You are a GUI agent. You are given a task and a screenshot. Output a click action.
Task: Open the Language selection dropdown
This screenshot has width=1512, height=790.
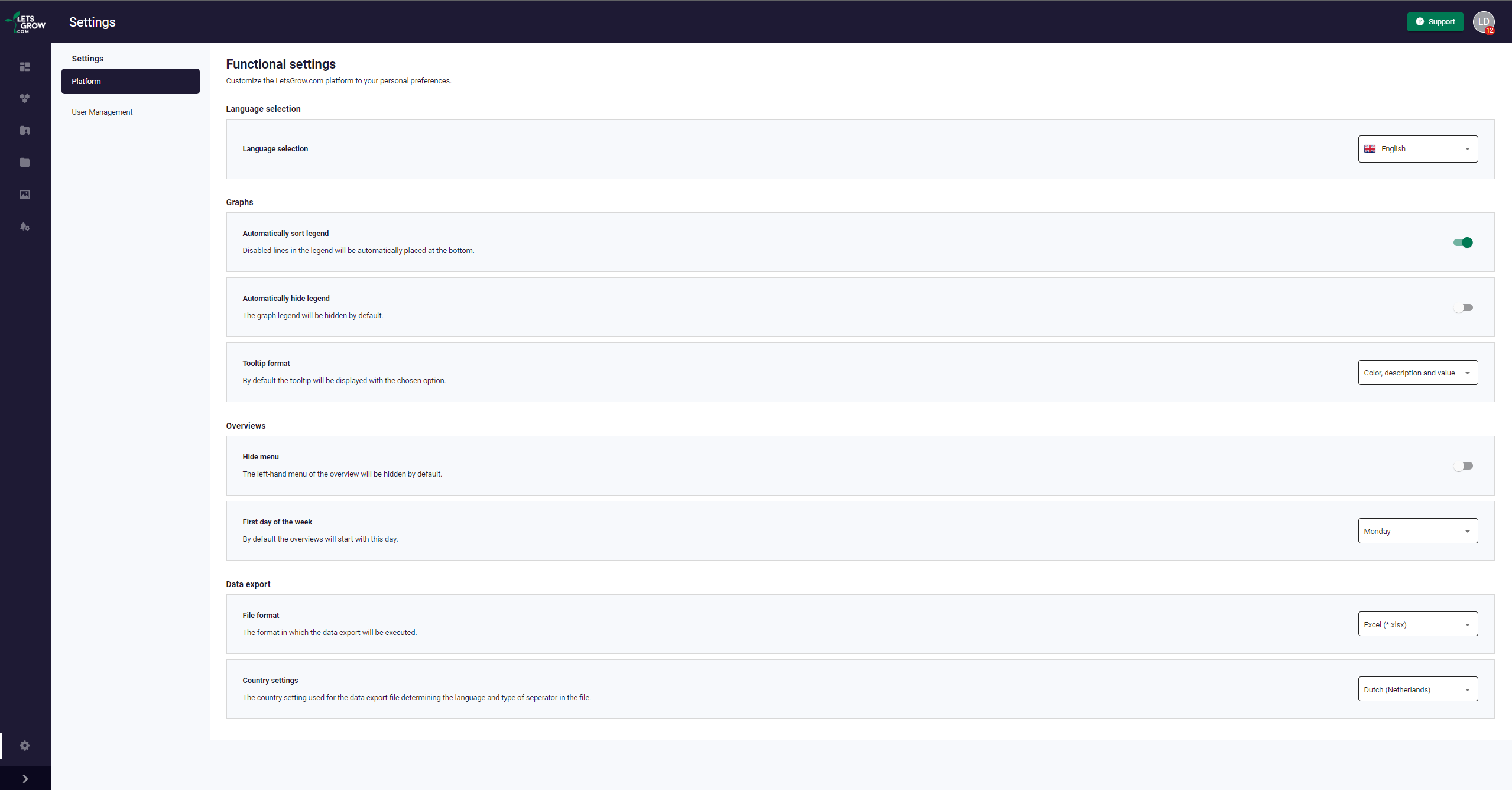(x=1418, y=149)
